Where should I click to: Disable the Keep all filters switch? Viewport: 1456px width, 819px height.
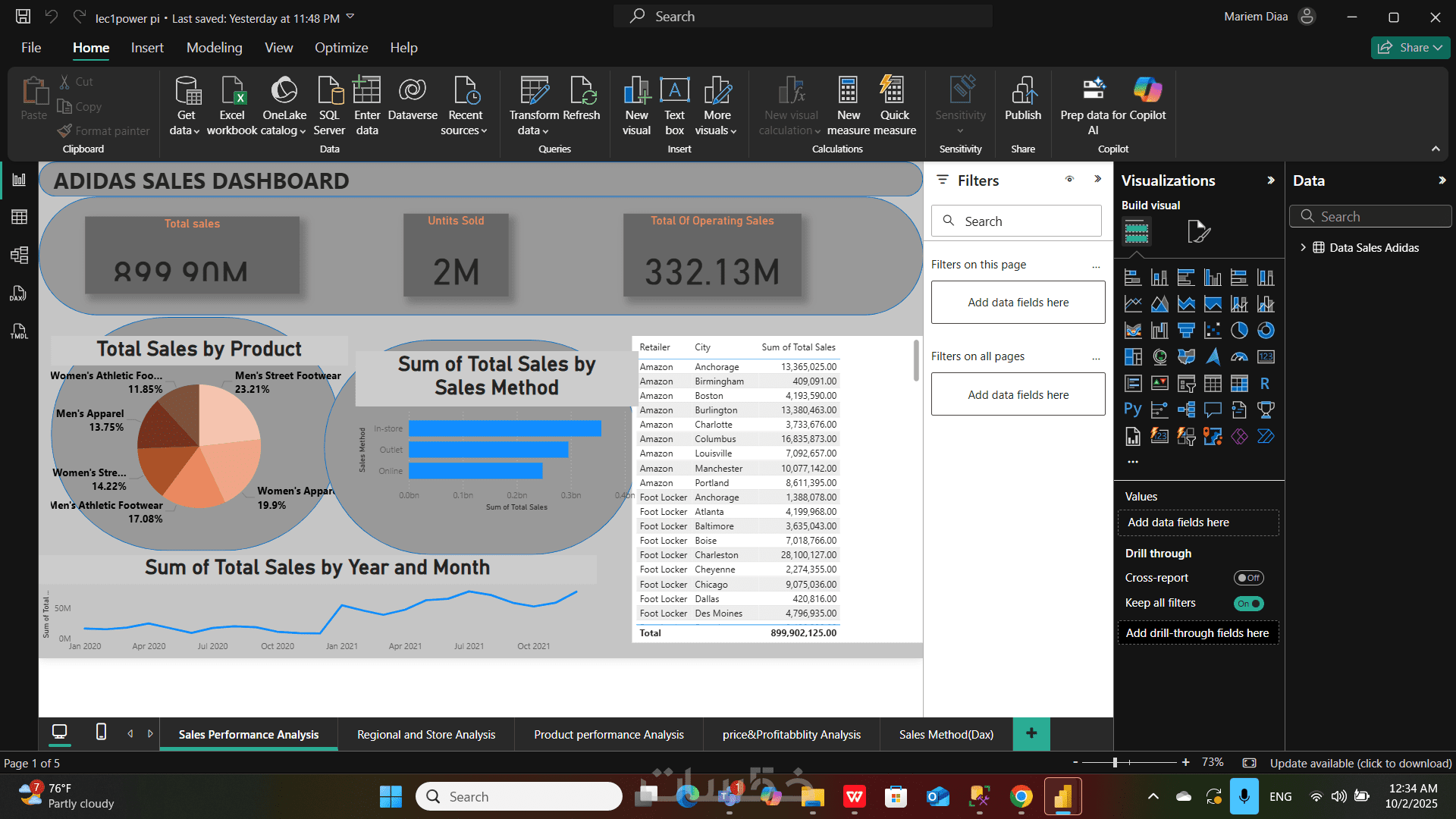click(1248, 604)
